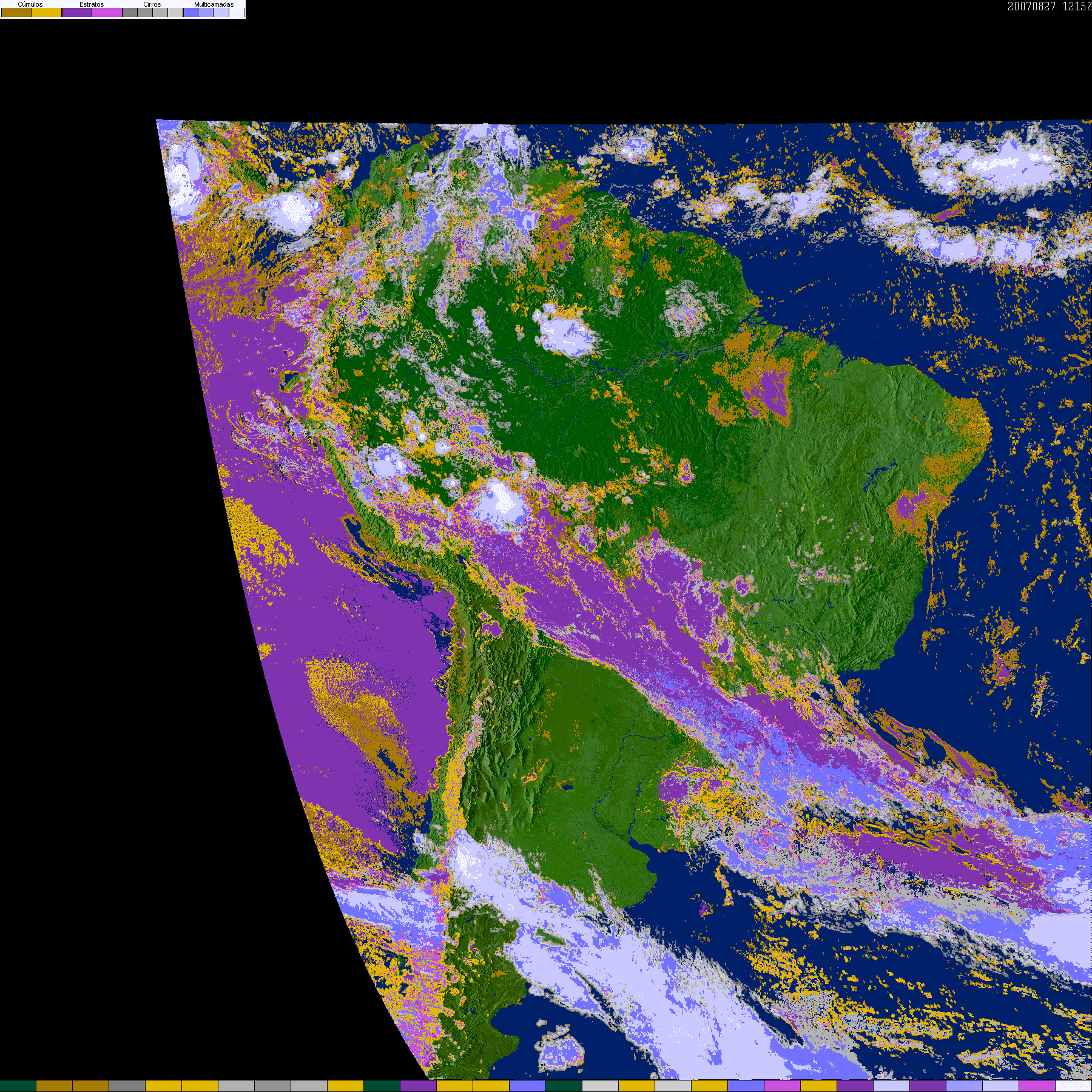Pick the second-lightest gray Cirros swatch
Screen dimensions: 1092x1092
(160, 13)
